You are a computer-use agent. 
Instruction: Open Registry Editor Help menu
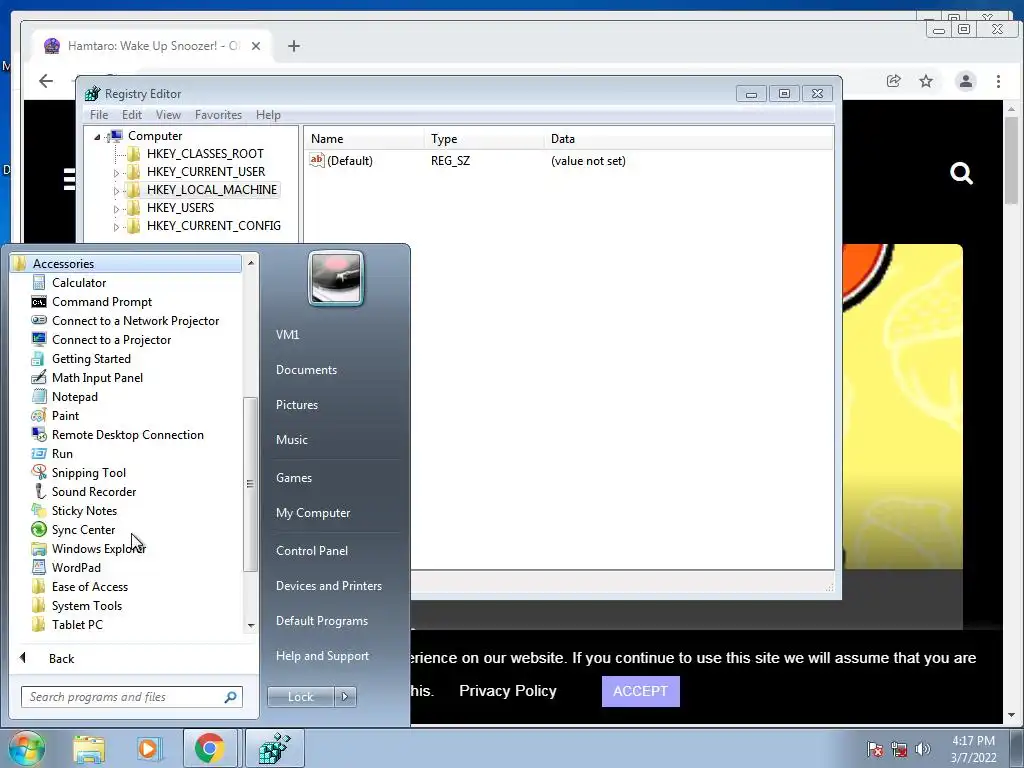coord(268,115)
